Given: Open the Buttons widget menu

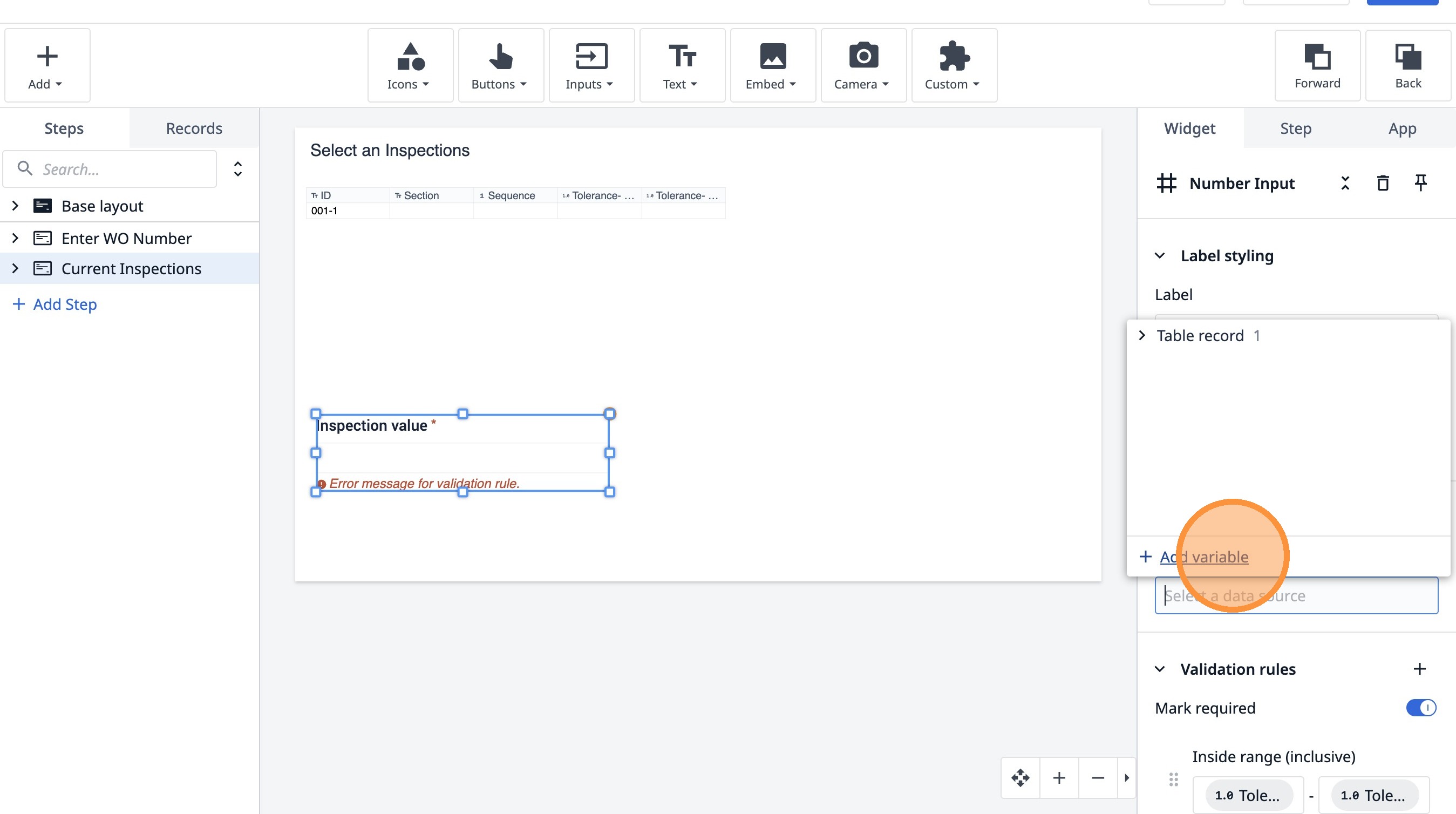Looking at the screenshot, I should click(500, 65).
